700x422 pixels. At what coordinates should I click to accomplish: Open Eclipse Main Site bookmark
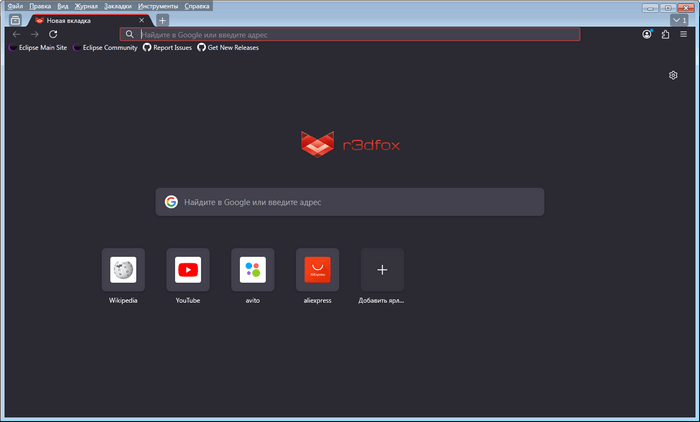pos(38,47)
